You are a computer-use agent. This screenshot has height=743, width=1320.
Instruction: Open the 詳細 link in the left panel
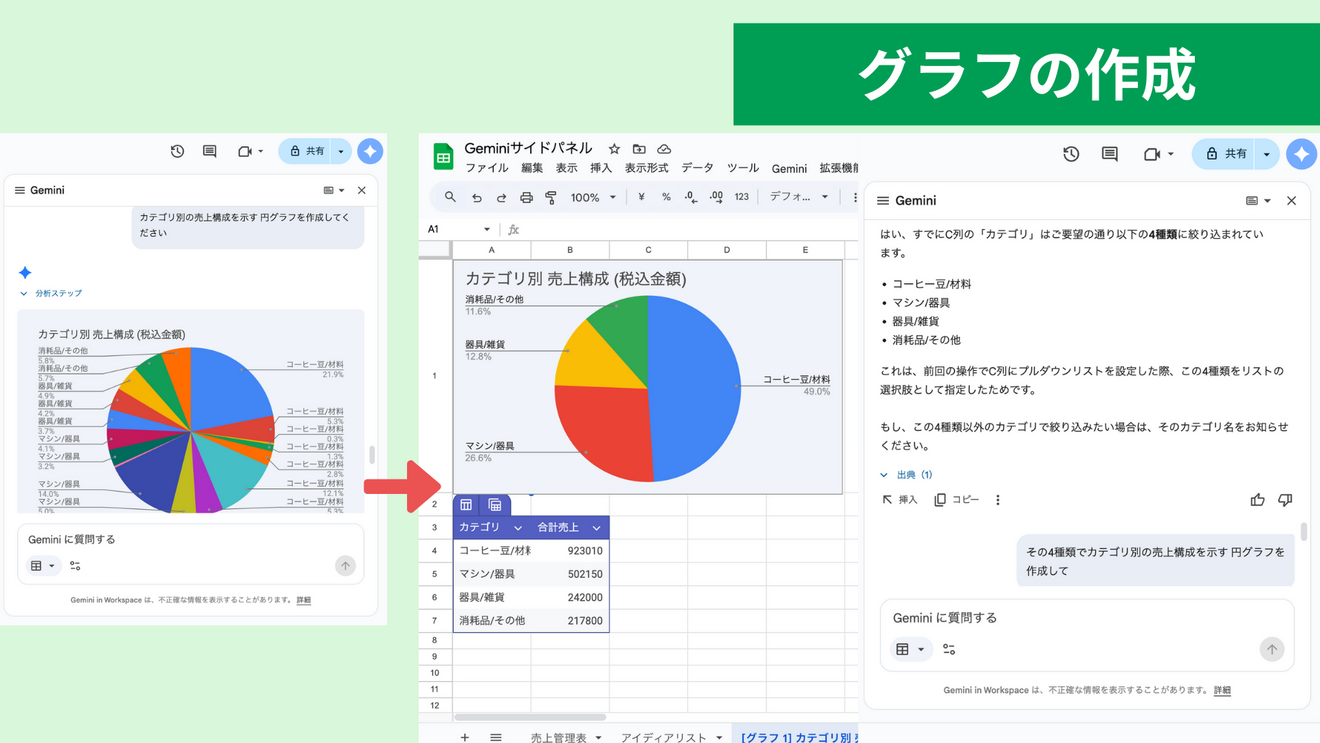(x=304, y=600)
